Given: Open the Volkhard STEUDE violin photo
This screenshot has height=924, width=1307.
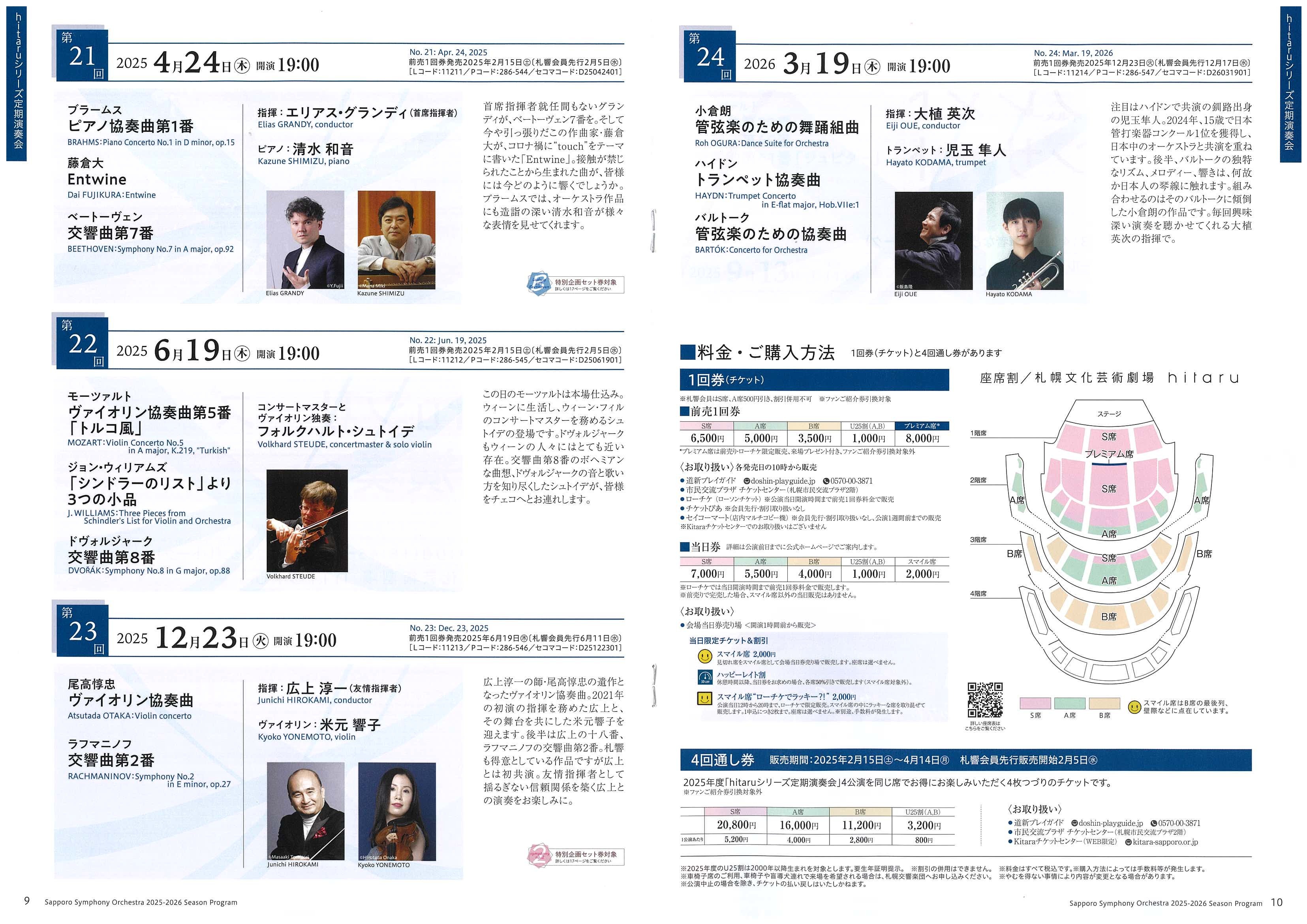Looking at the screenshot, I should [x=307, y=521].
